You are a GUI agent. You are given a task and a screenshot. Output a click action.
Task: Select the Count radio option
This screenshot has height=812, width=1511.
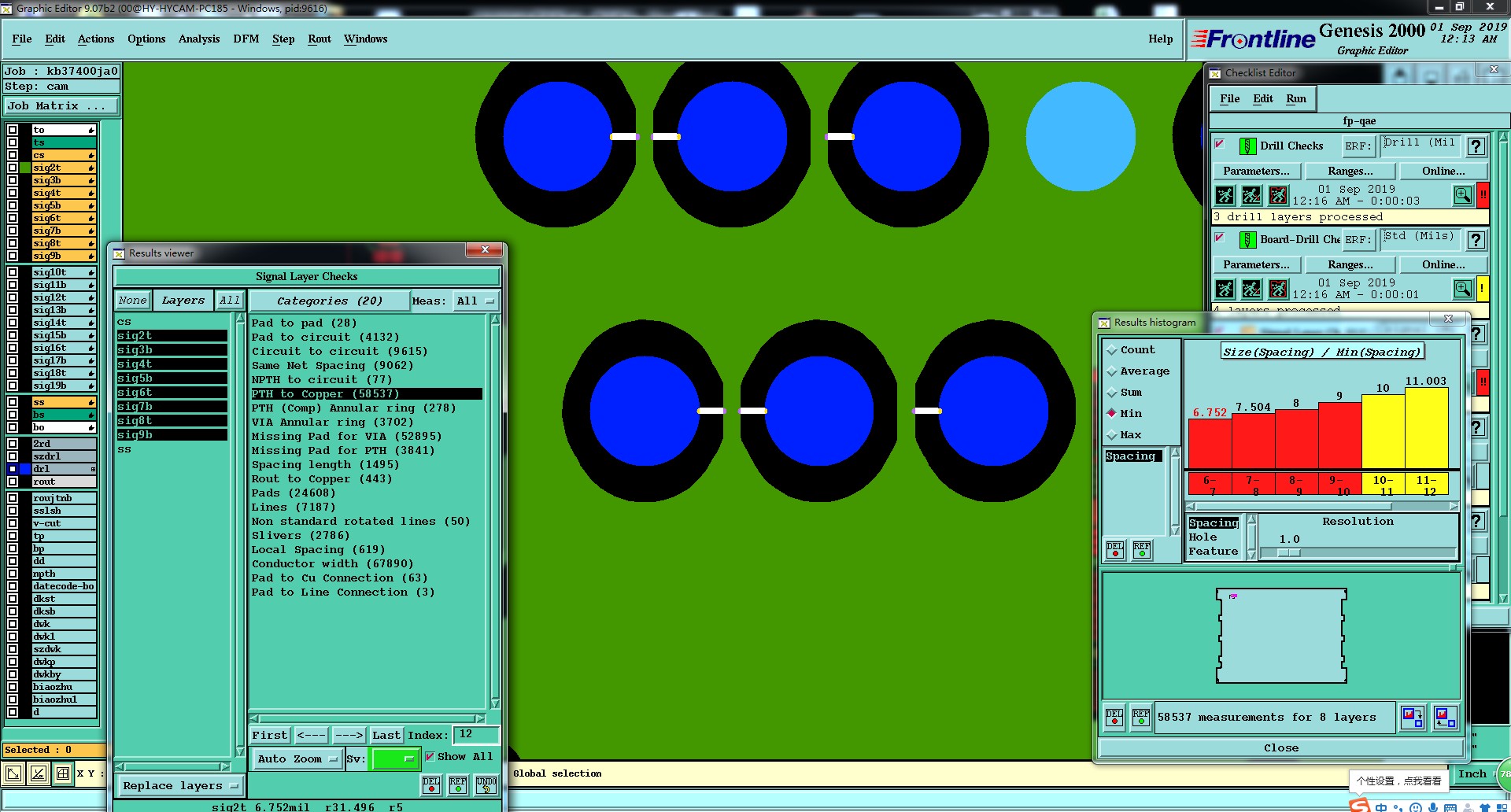point(1112,350)
